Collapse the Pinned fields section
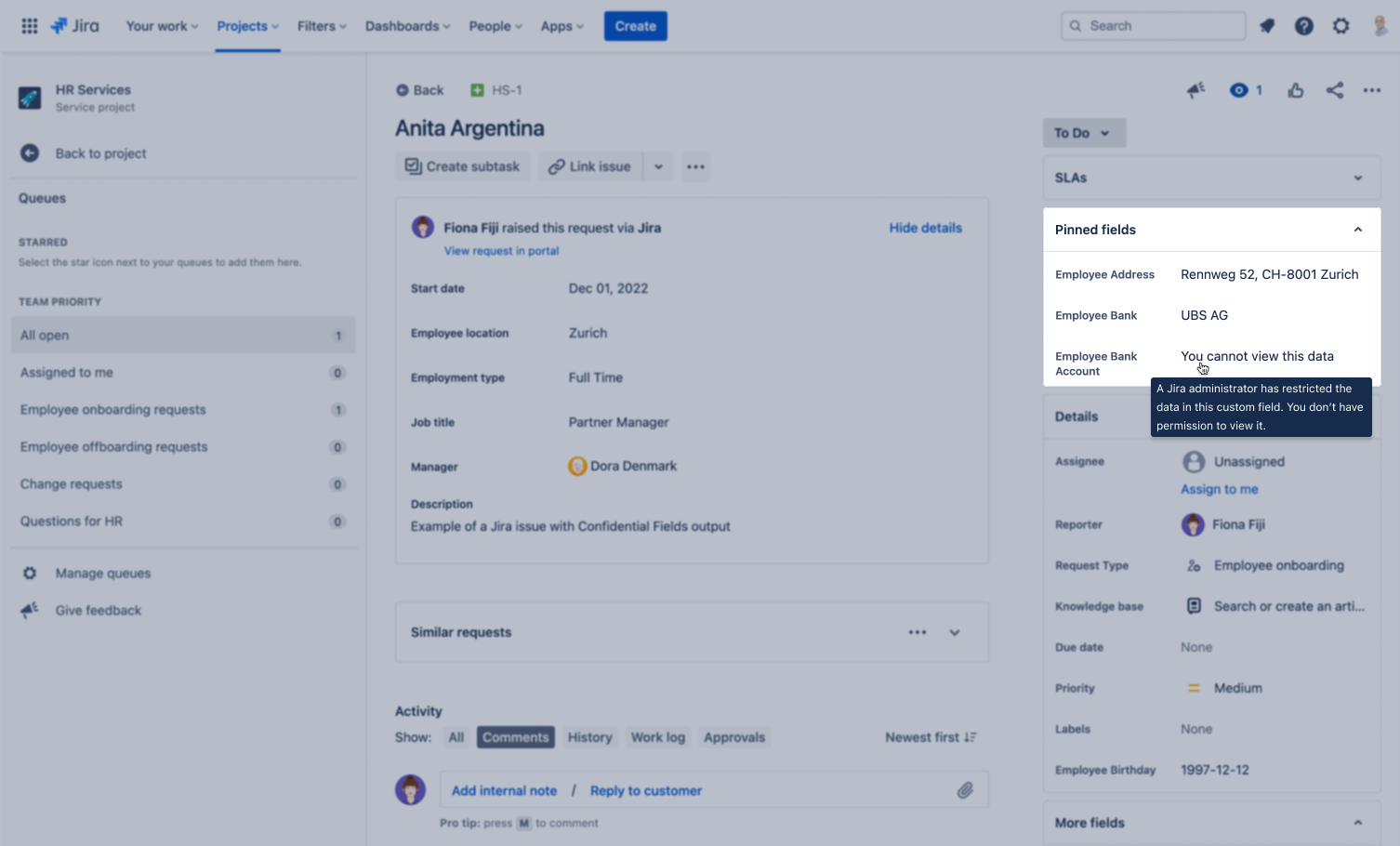Viewport: 1400px width, 846px height. tap(1357, 230)
